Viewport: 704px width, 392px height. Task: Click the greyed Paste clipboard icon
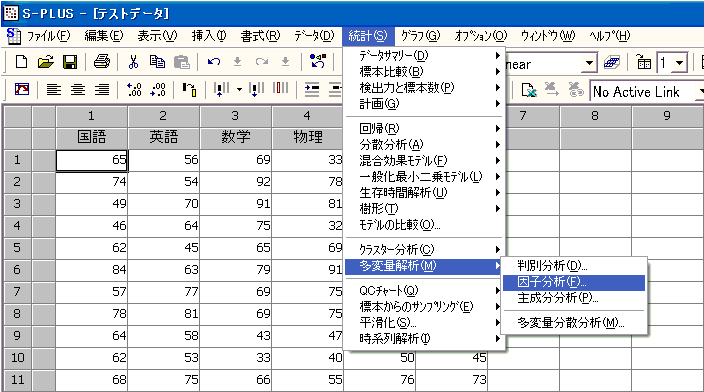click(181, 62)
